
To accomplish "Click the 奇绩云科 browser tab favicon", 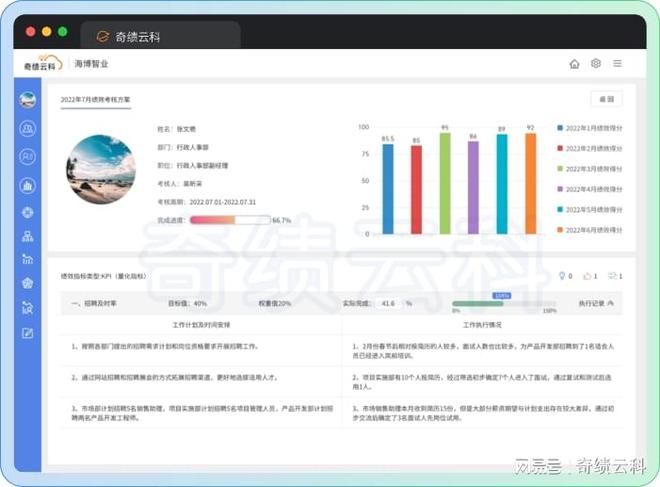I will tap(103, 37).
